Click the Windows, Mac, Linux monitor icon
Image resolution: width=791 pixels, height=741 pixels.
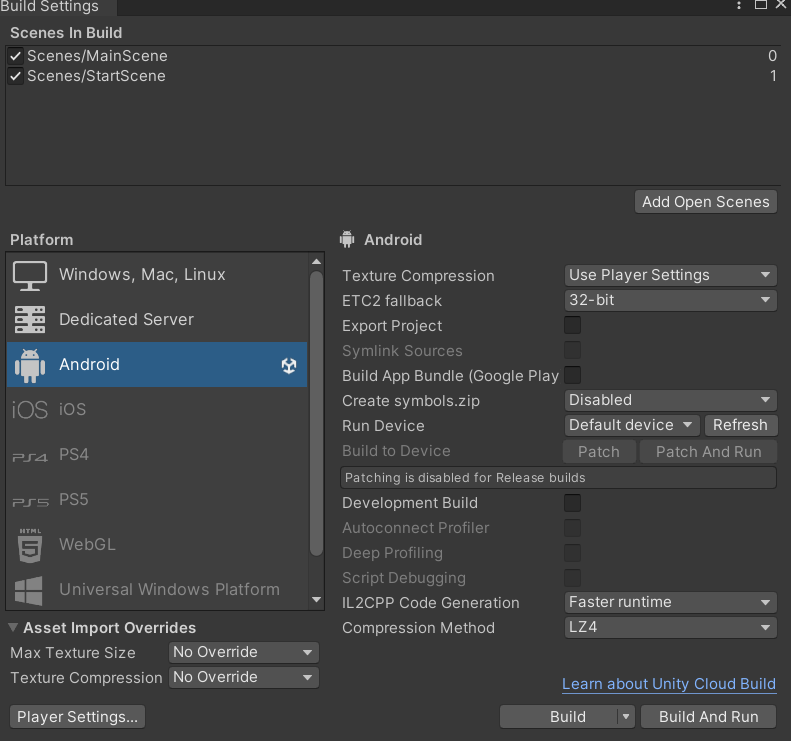(30, 275)
